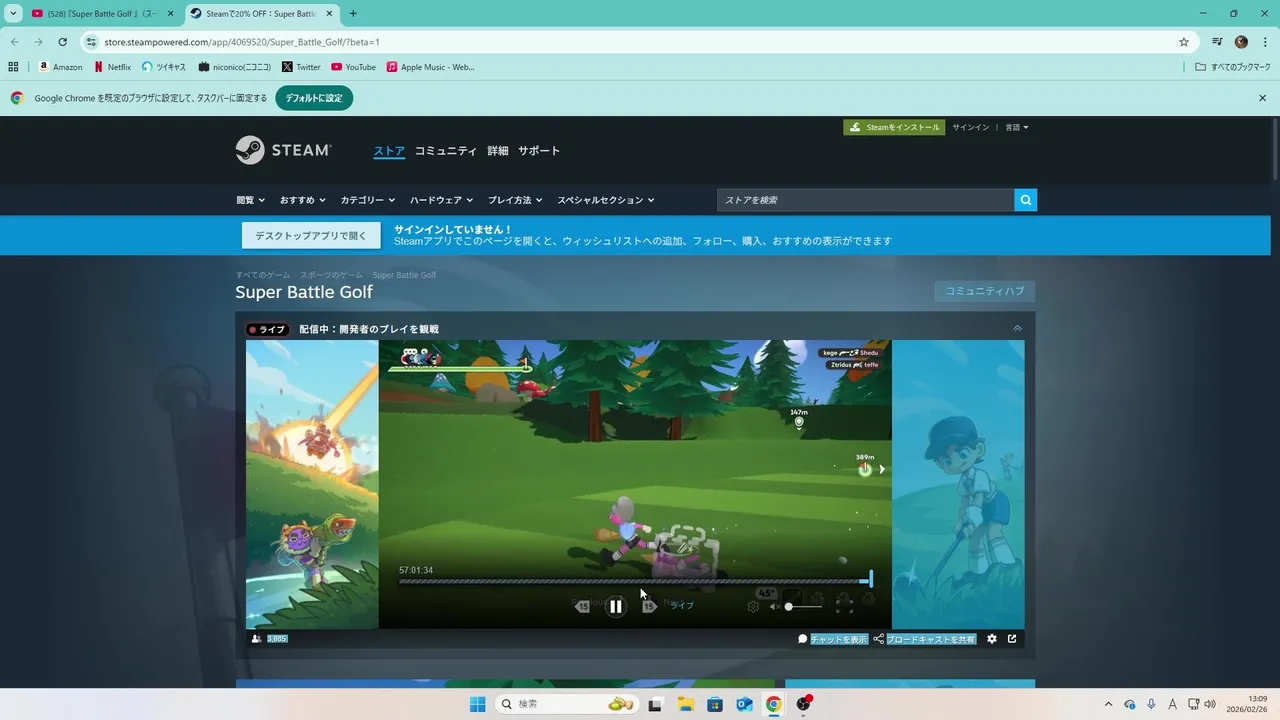Click the Chrome back arrow
This screenshot has height=720, width=1280.
[x=14, y=42]
